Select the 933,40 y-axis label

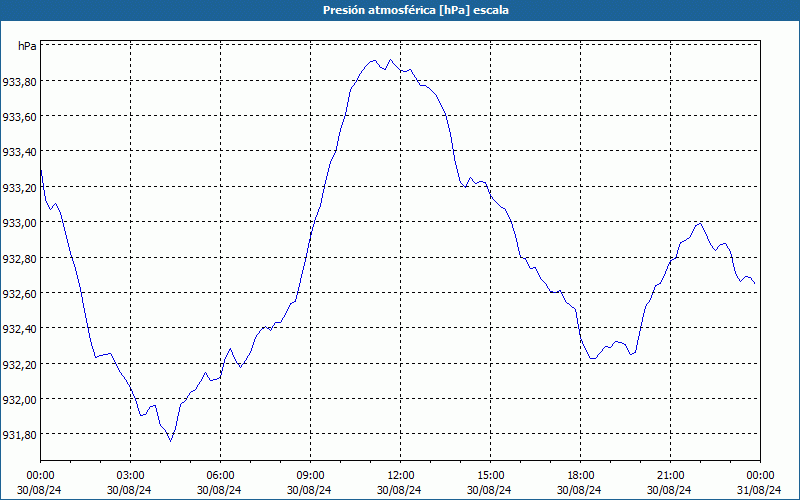pos(19,152)
